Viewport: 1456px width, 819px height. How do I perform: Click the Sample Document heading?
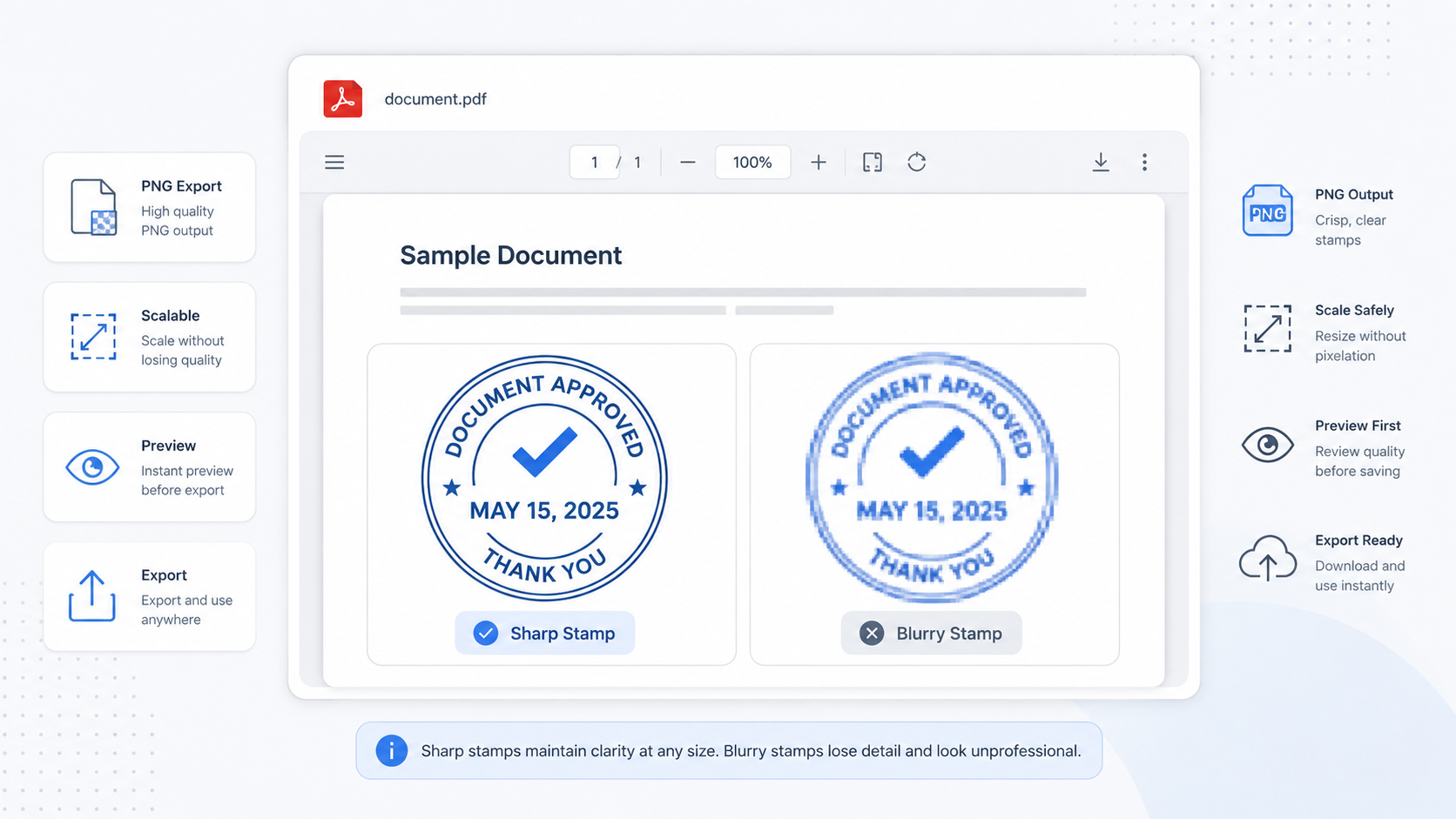tap(511, 255)
